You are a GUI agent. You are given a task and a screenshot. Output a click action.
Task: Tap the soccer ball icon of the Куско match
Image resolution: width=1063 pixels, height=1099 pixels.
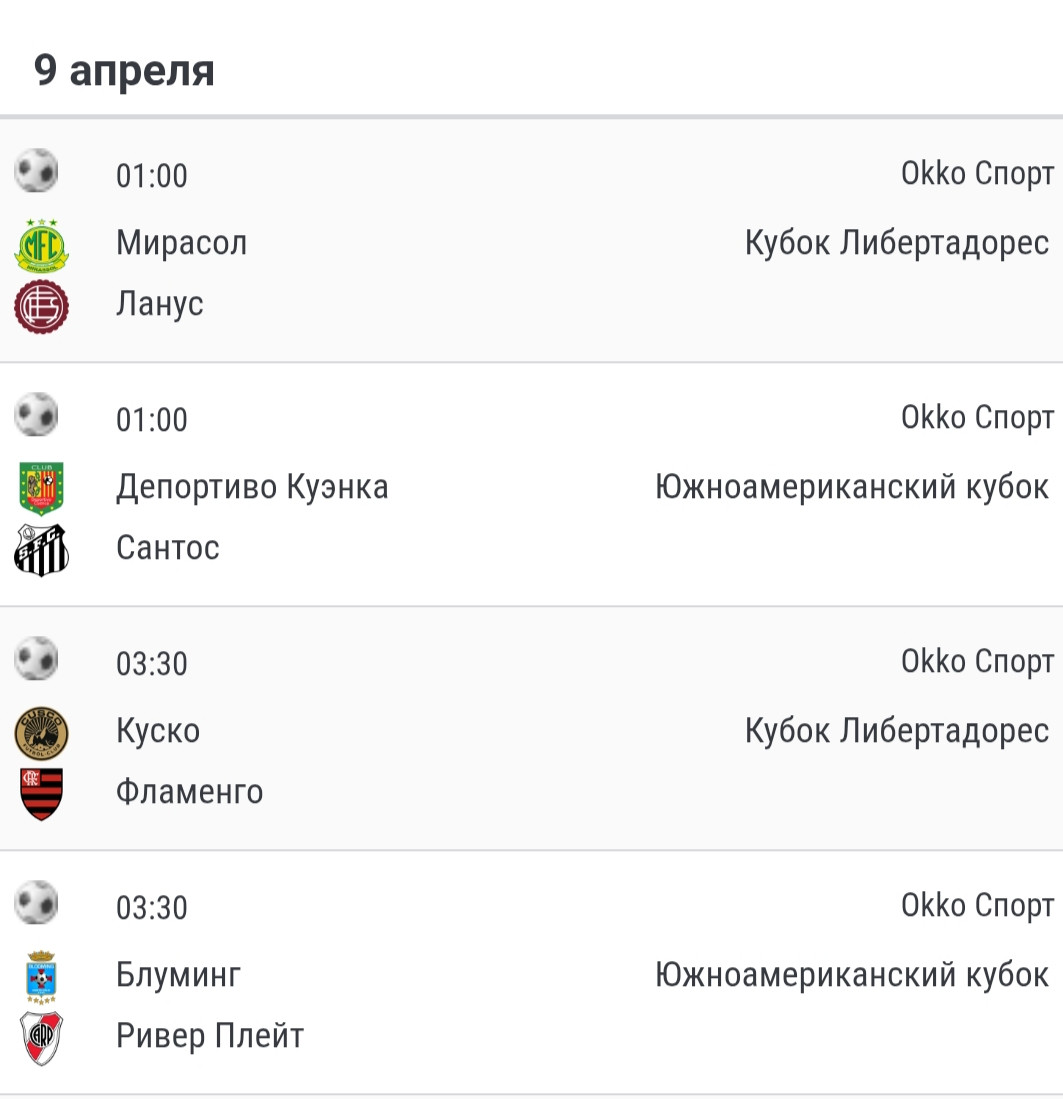37,659
